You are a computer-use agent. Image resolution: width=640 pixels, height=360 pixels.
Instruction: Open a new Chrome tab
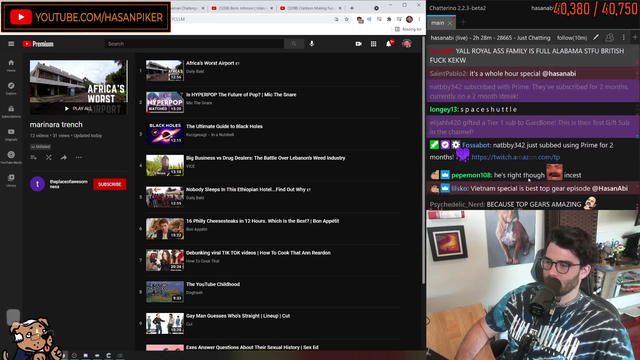point(352,8)
